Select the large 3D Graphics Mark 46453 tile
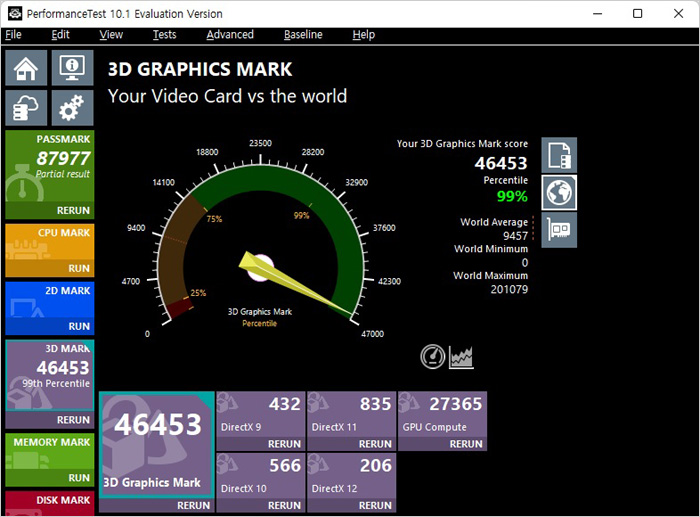700x517 pixels. click(x=157, y=444)
